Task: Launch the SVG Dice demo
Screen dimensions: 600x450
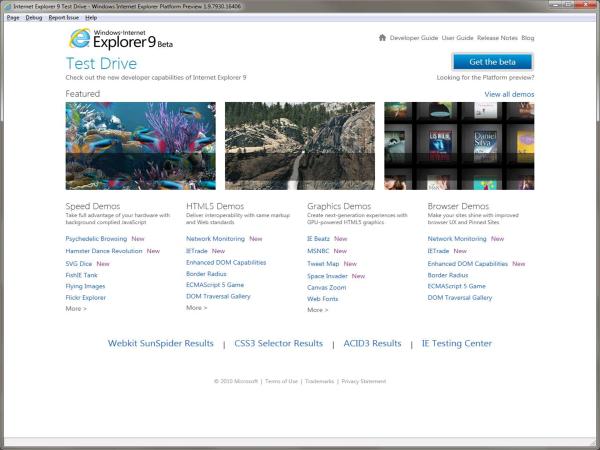Action: tap(78, 264)
